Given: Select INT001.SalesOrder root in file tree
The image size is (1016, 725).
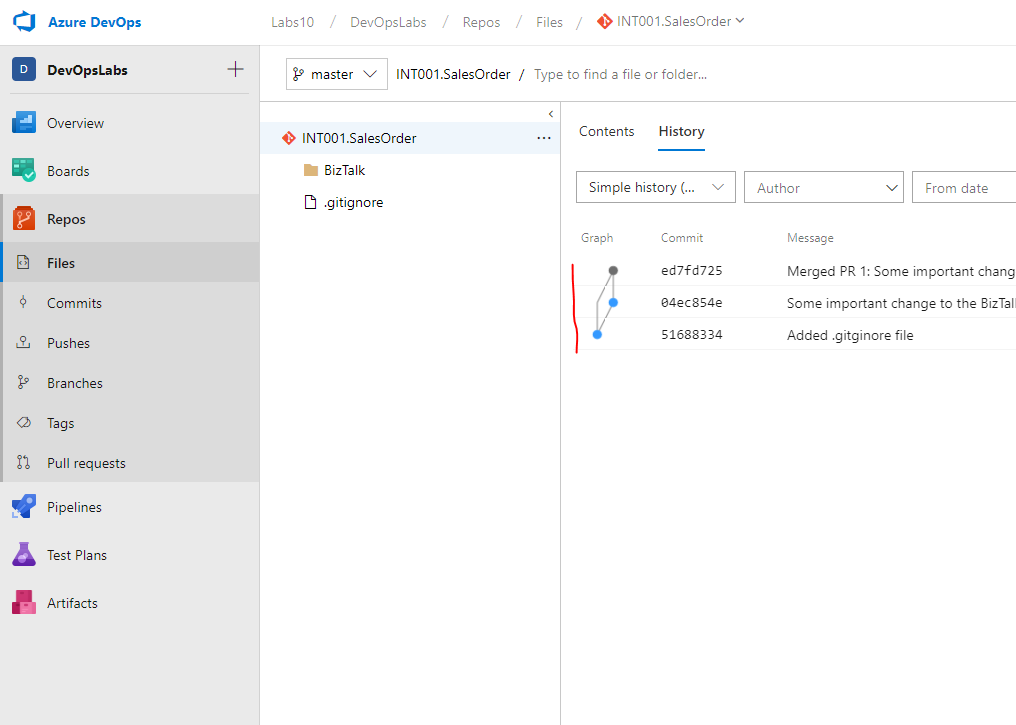Looking at the screenshot, I should 410,138.
